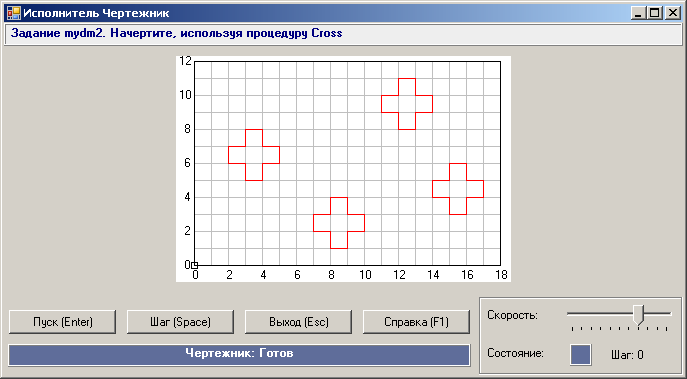Click the Состояние color indicator square
This screenshot has height=379, width=687.
coord(581,354)
